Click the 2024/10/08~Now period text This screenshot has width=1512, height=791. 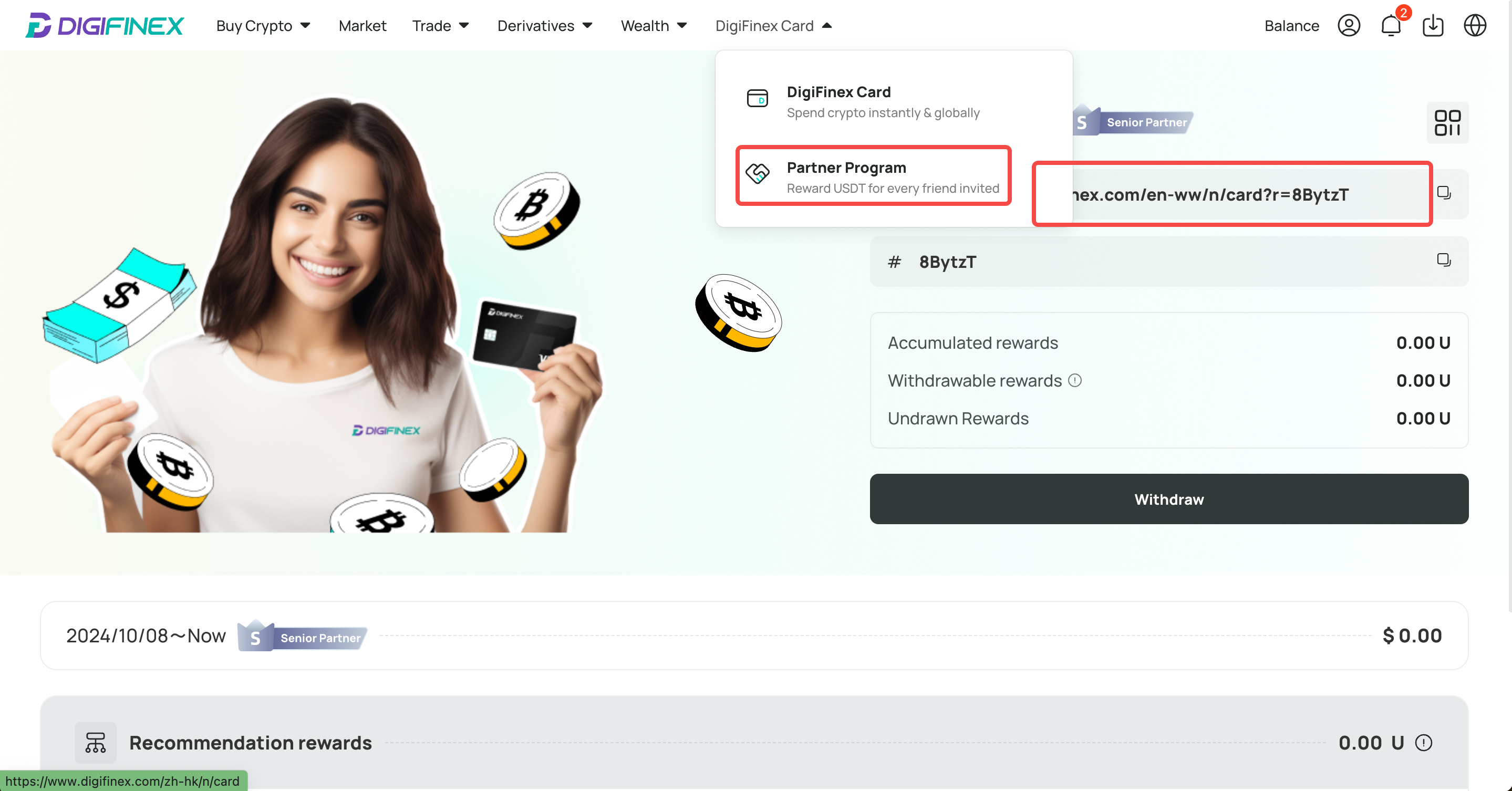[146, 636]
